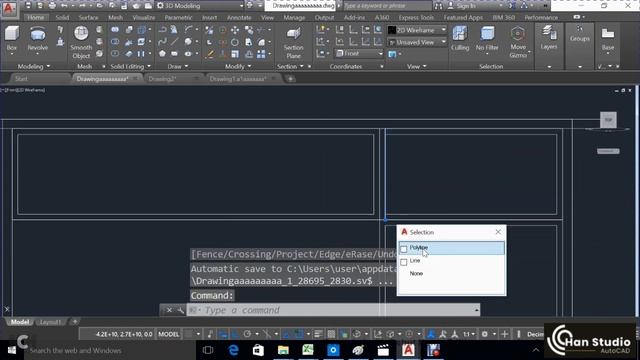Open the Start file tab
The image size is (640, 360).
[x=21, y=79]
